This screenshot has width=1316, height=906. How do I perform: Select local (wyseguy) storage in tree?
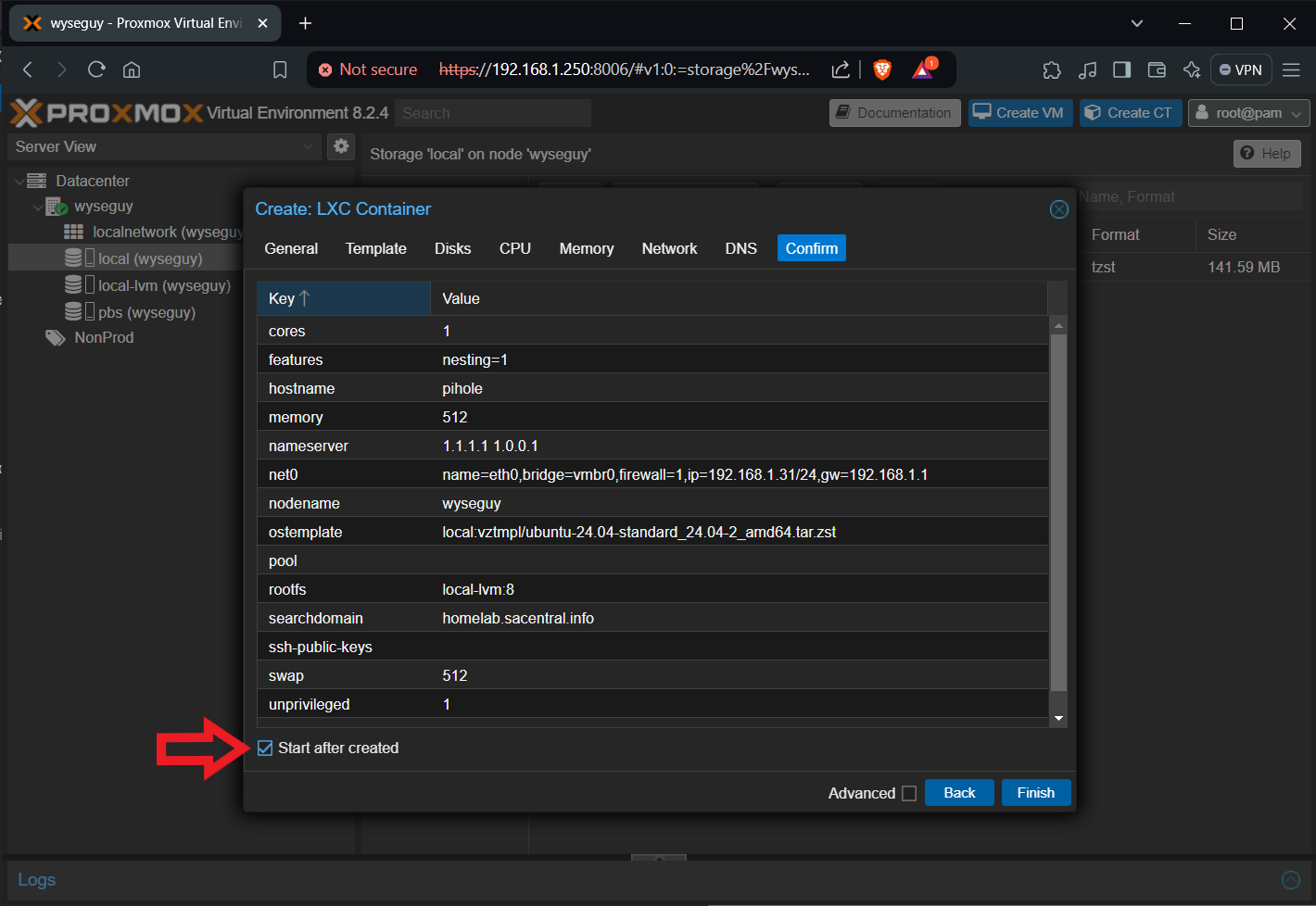pyautogui.click(x=150, y=258)
